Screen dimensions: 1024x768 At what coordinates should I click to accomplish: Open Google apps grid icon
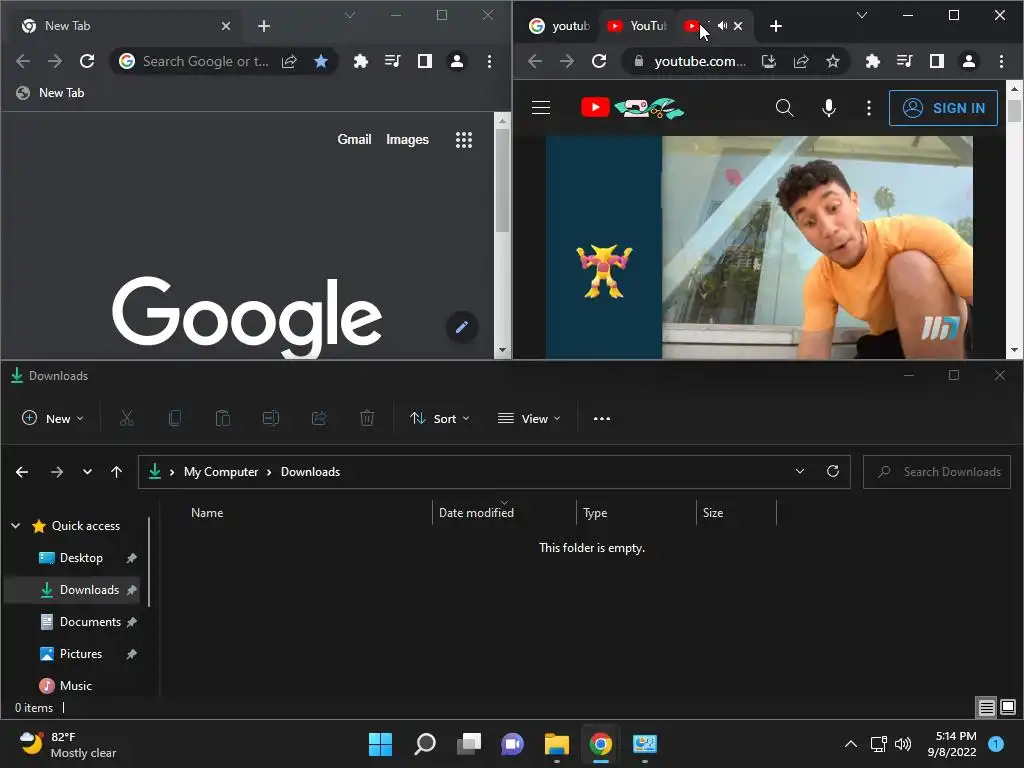464,140
